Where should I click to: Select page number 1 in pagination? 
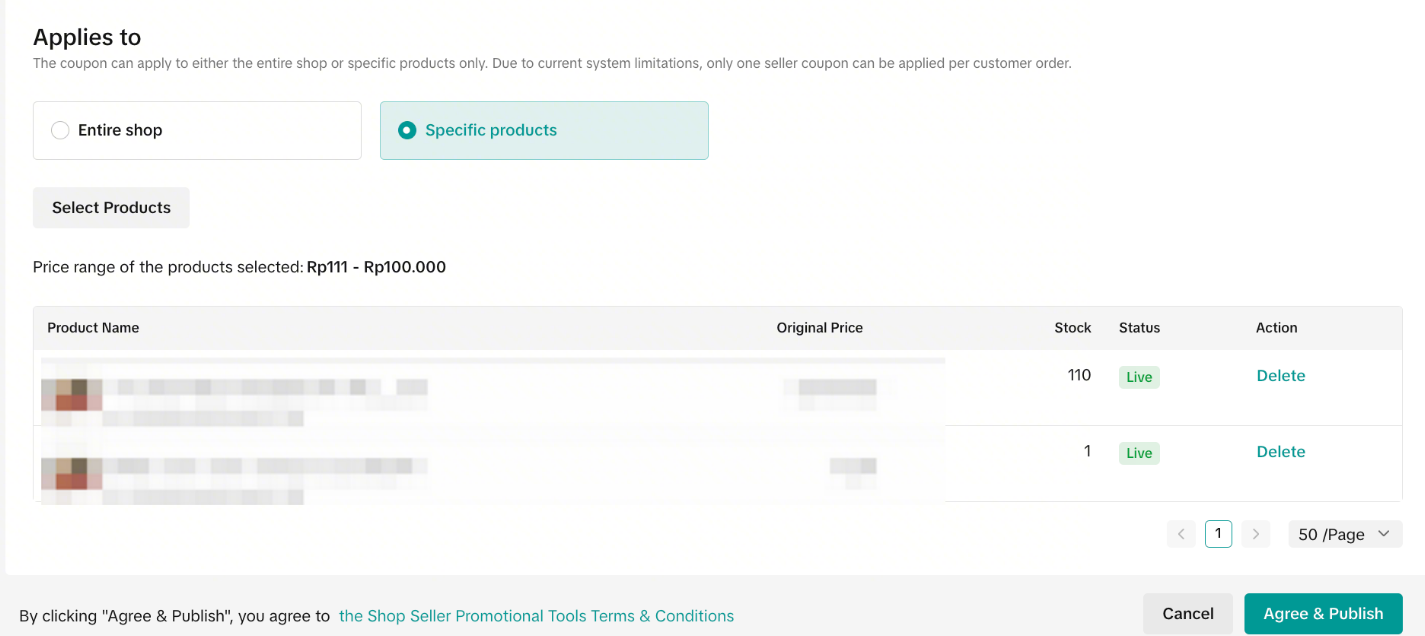point(1218,534)
